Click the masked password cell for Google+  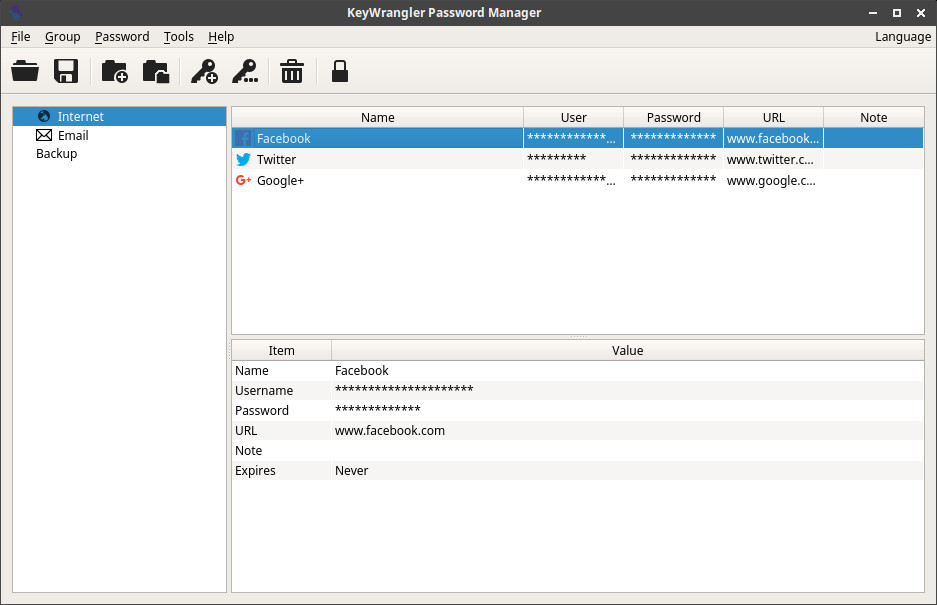(673, 181)
